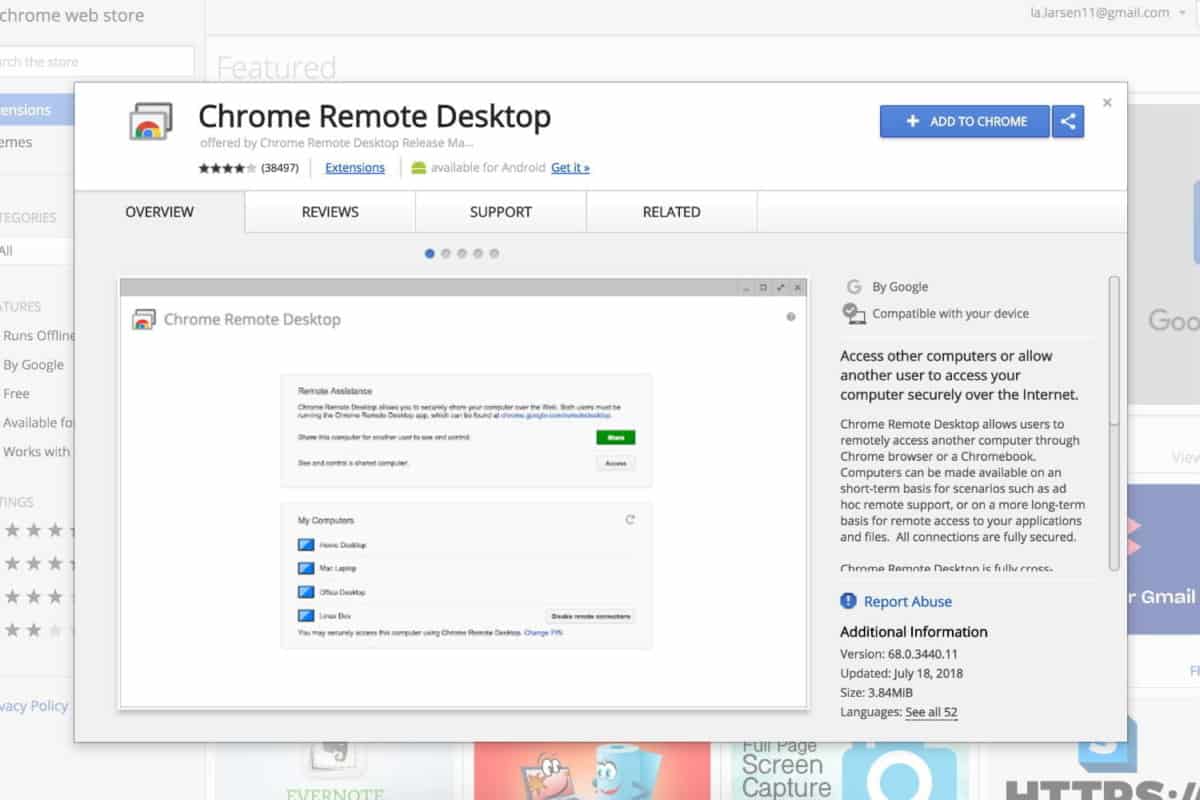
Task: Select the third carousel dot
Action: tap(462, 254)
